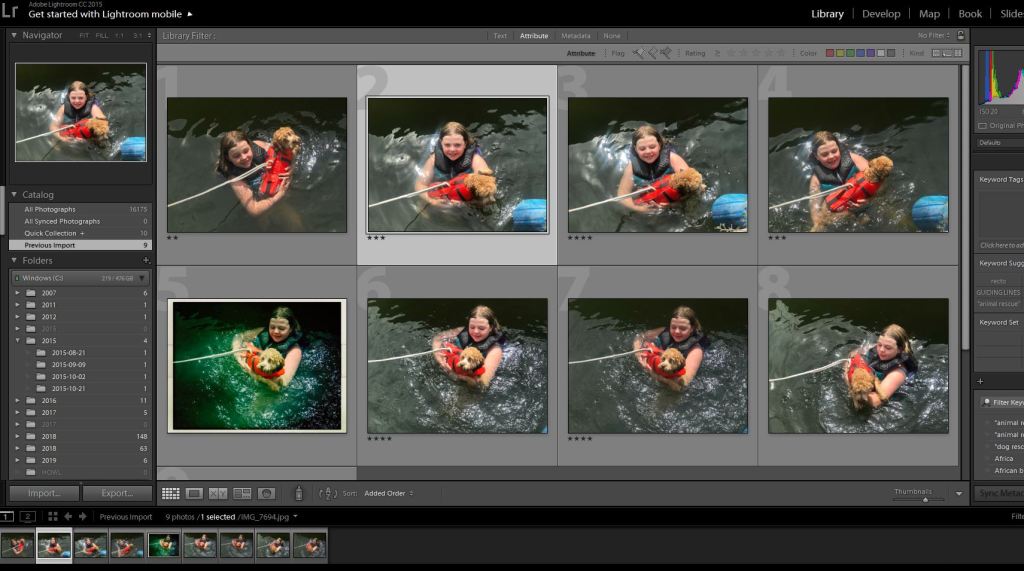Select the green-tinted fifth grid photo

tap(257, 366)
